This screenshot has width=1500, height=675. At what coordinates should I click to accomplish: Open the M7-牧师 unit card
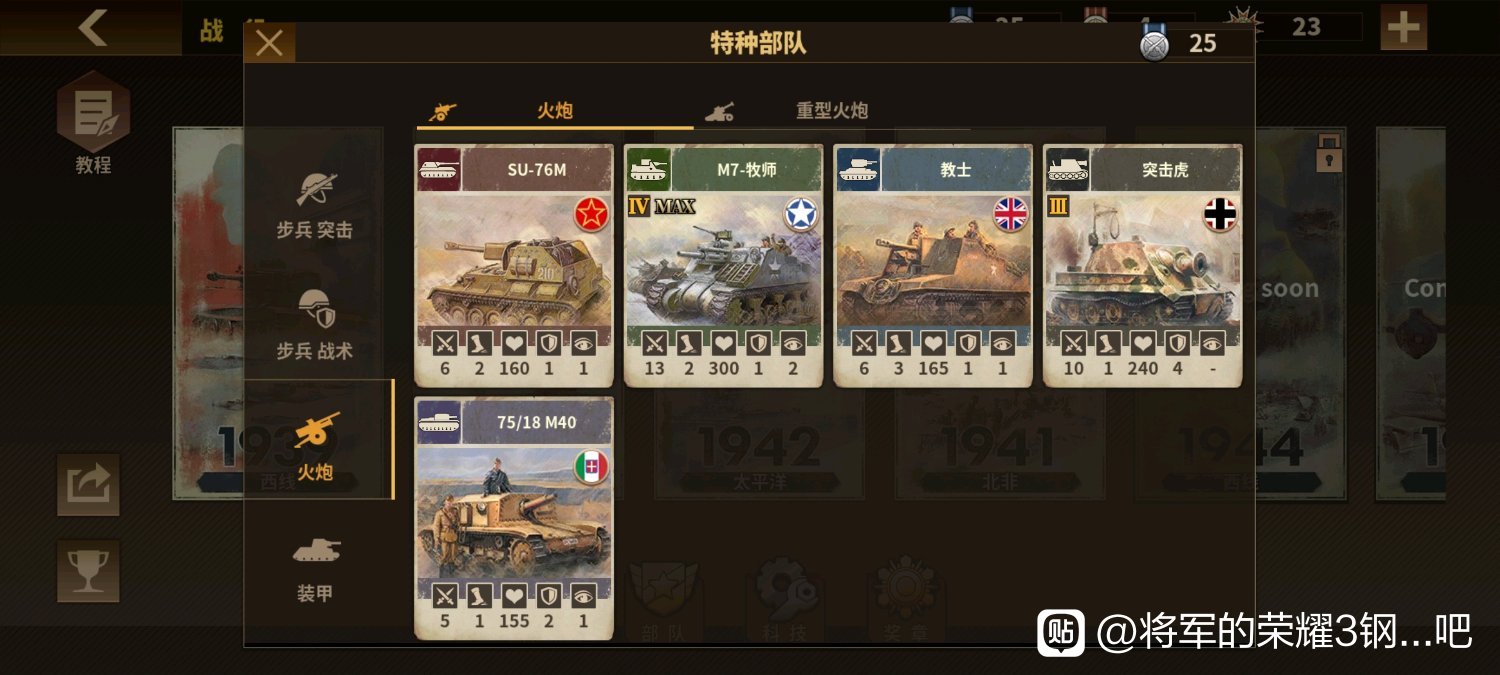724,265
